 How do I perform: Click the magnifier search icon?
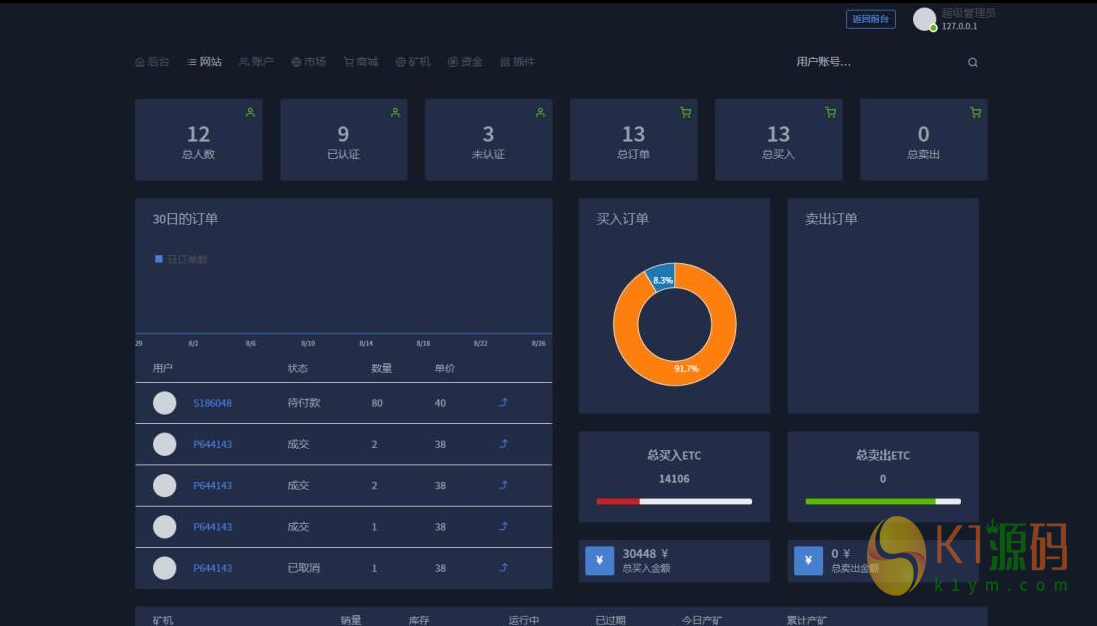click(x=972, y=62)
